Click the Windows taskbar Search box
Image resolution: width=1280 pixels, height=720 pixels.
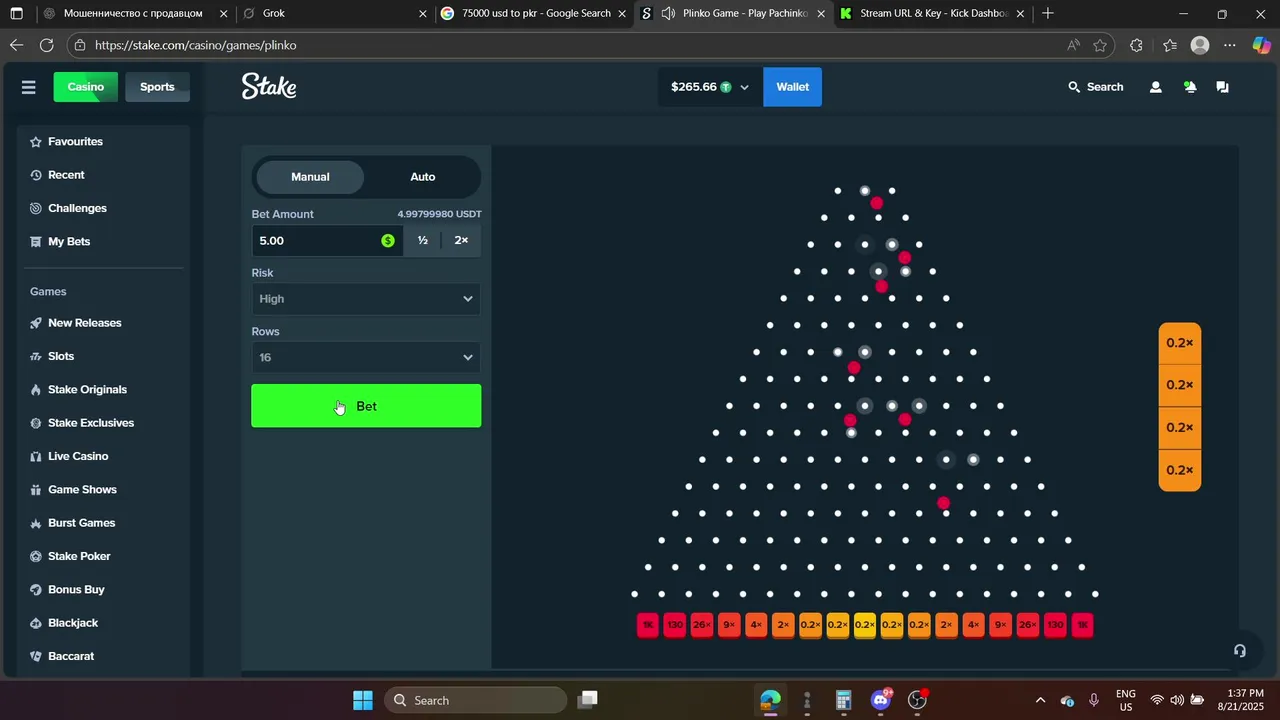tap(475, 700)
